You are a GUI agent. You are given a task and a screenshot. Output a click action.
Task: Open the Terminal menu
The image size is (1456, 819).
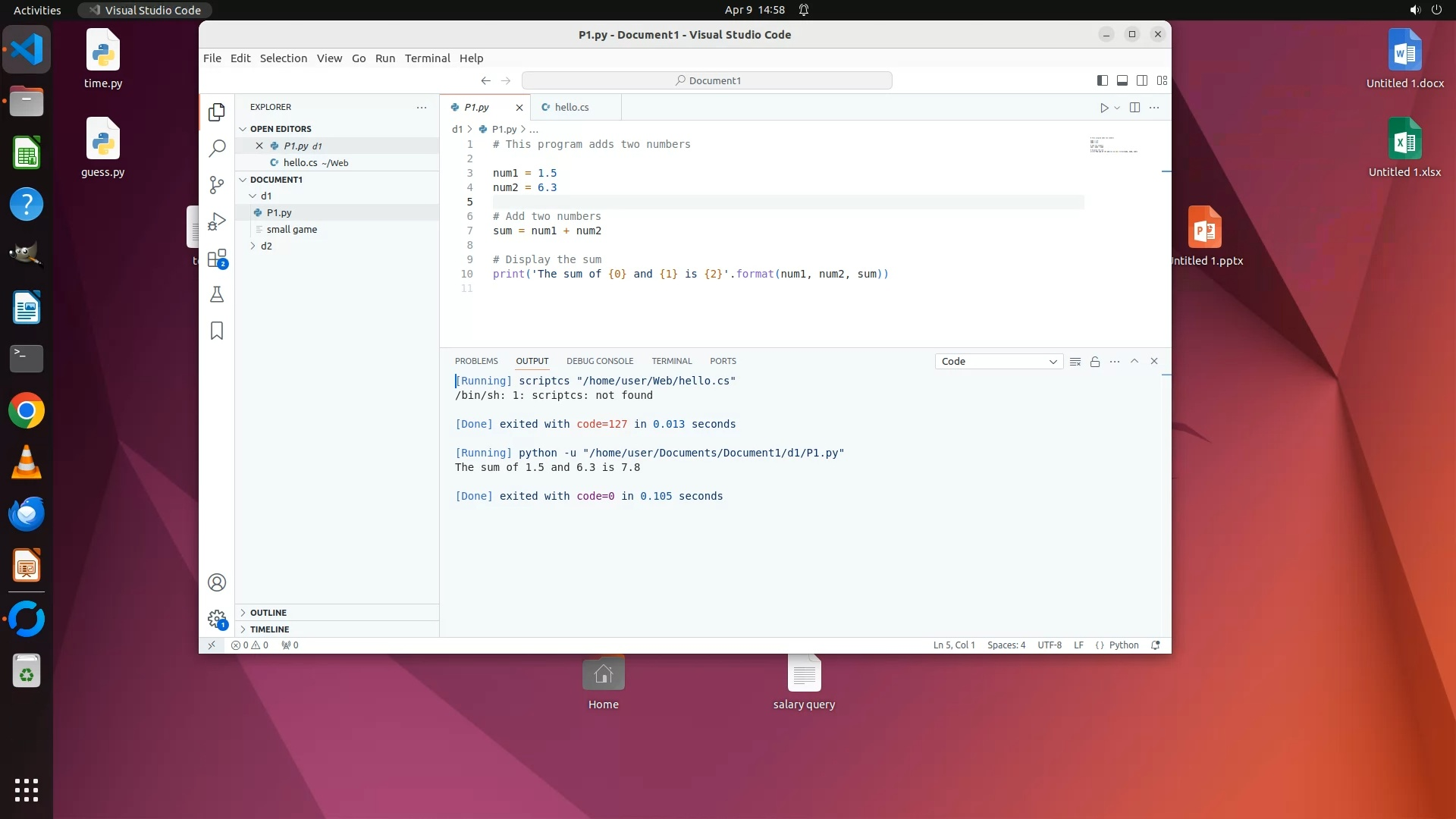point(427,58)
